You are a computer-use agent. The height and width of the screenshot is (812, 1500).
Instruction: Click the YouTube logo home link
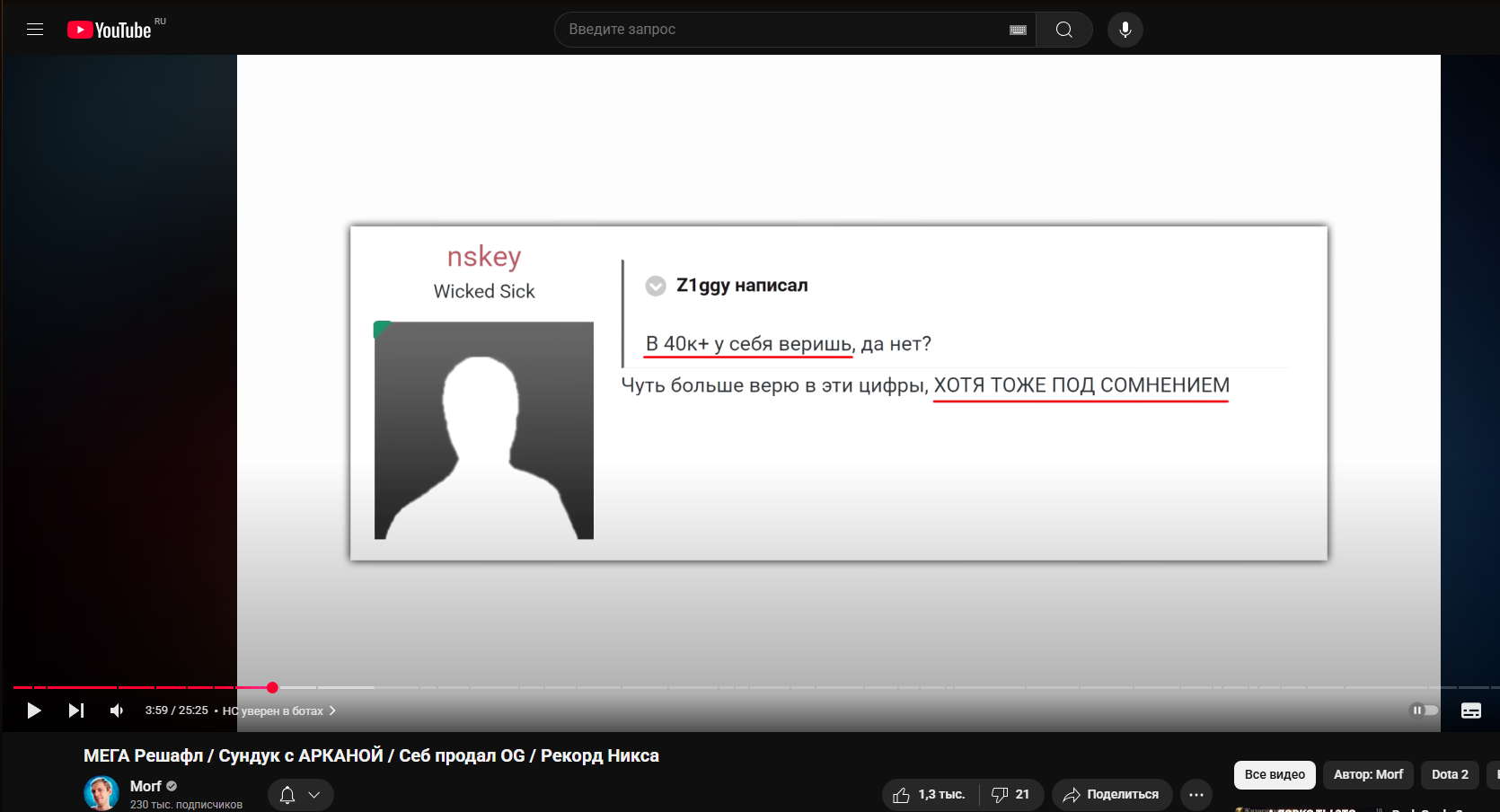110,30
